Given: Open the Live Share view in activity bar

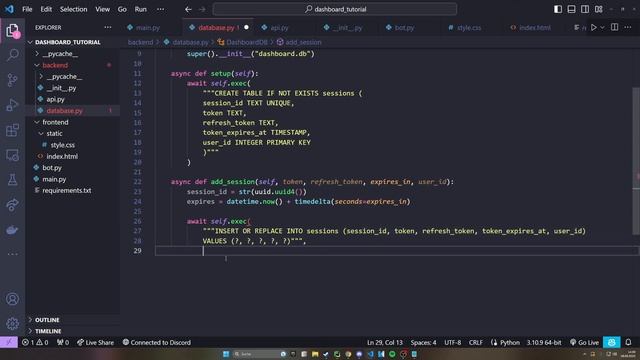Looking at the screenshot, I should coord(12,205).
